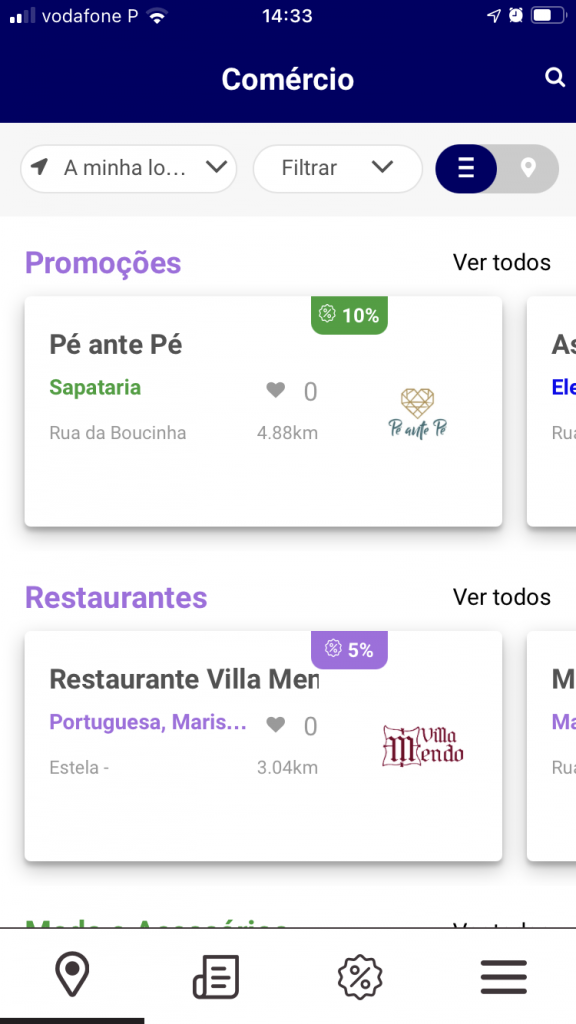Screen dimensions: 576x1024
Task: Click the location arrow in 'A minha lo…'
Action: click(x=39, y=168)
